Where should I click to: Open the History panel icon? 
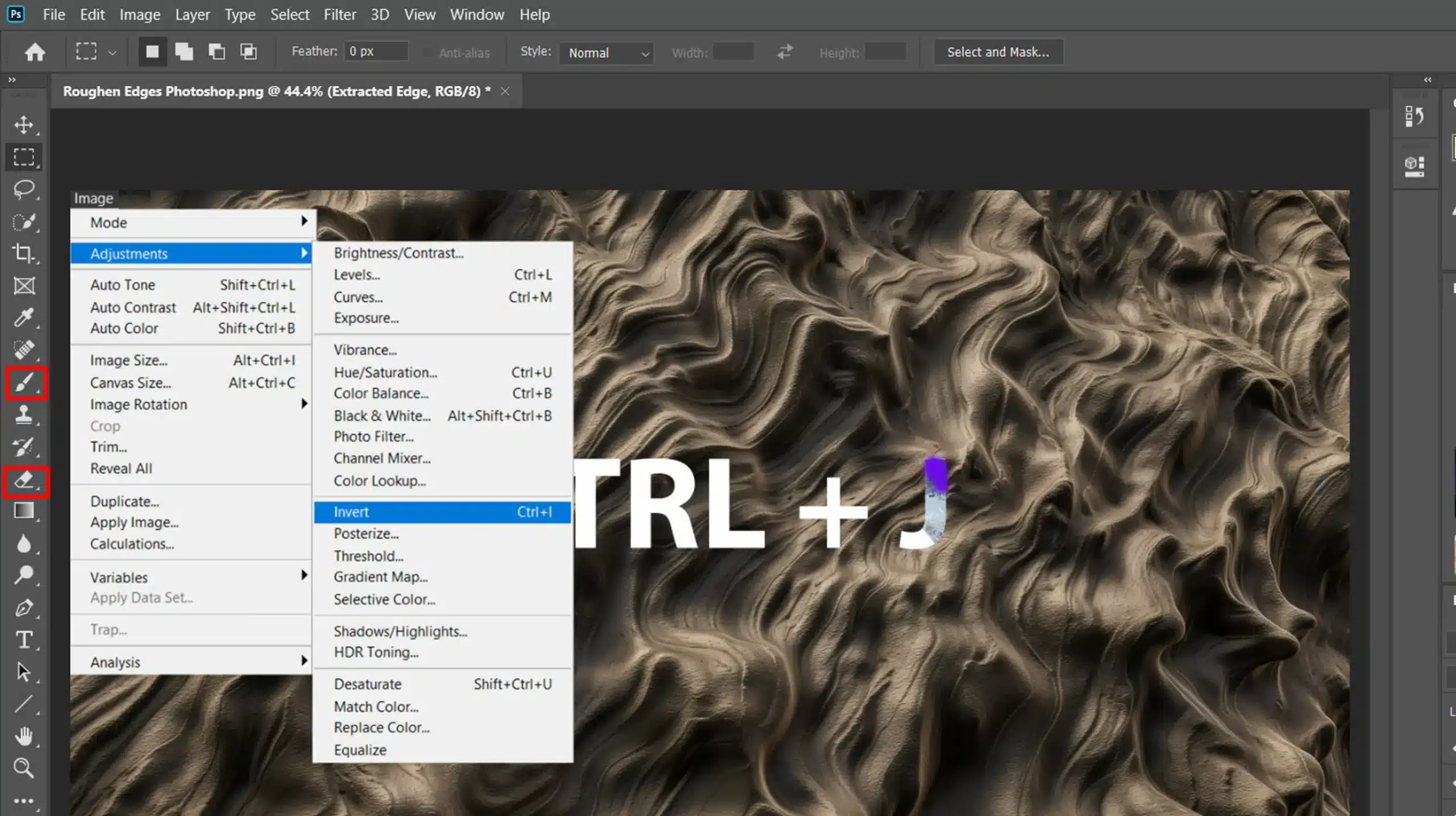coord(1414,117)
